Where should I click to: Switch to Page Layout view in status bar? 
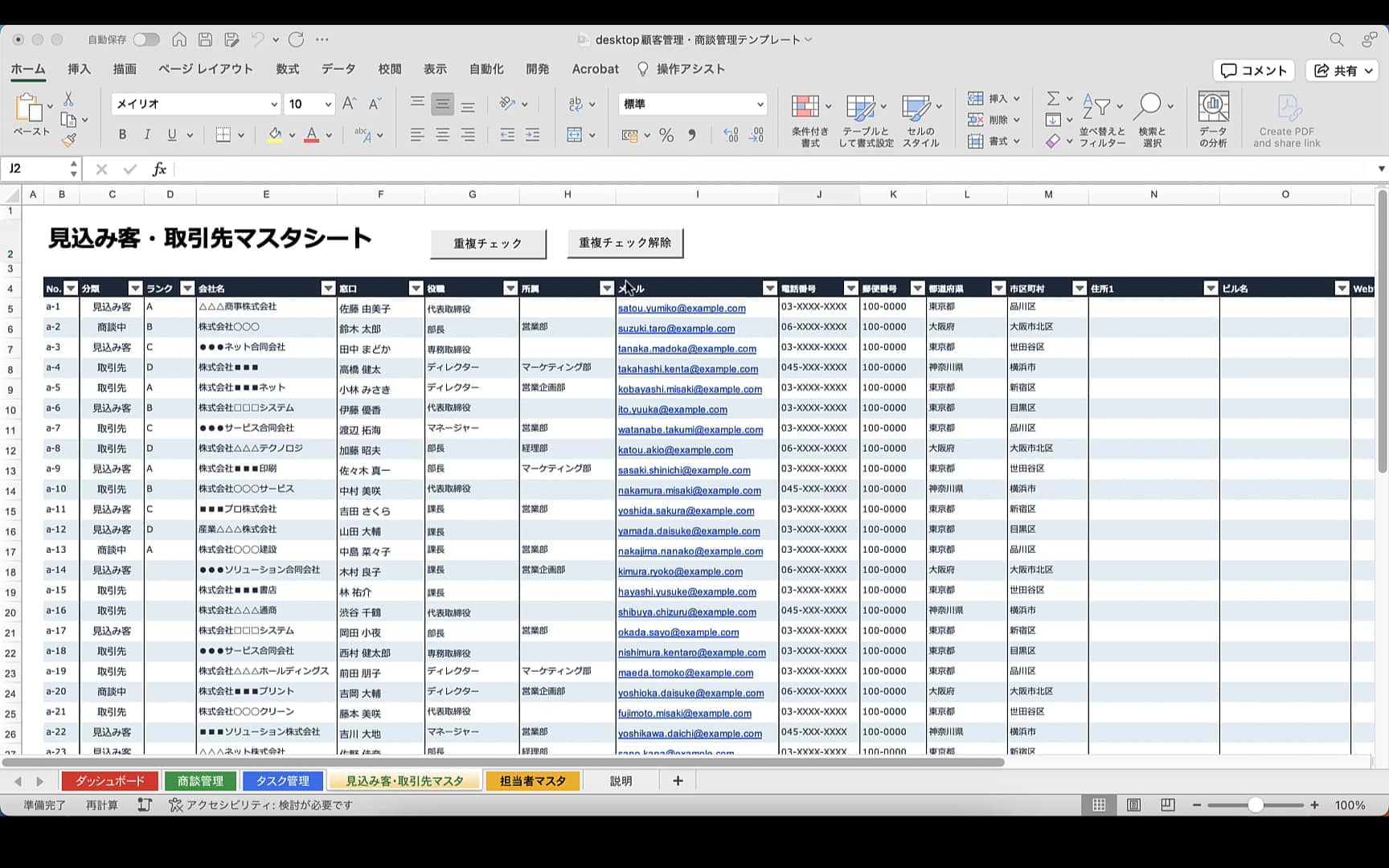click(x=1133, y=805)
